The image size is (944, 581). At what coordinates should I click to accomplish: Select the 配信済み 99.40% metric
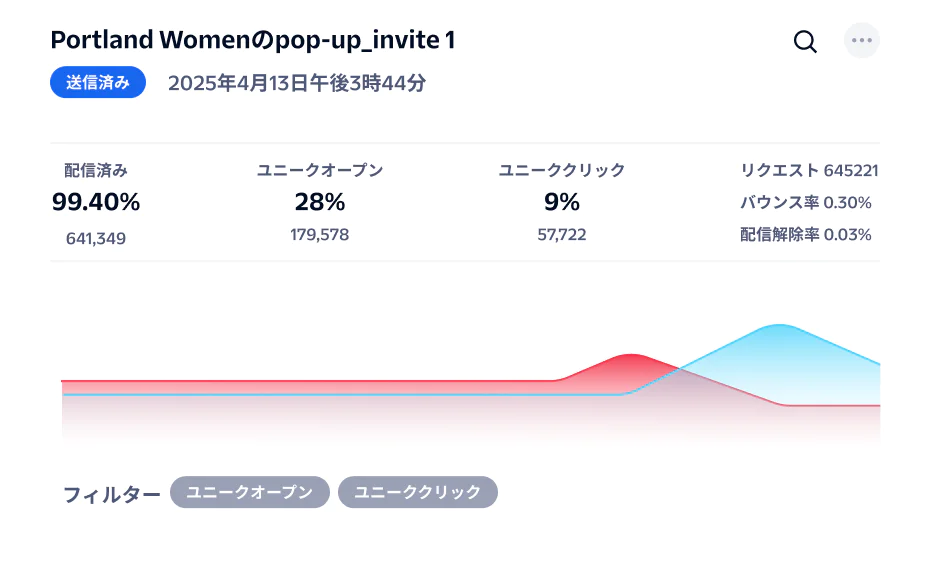[96, 202]
